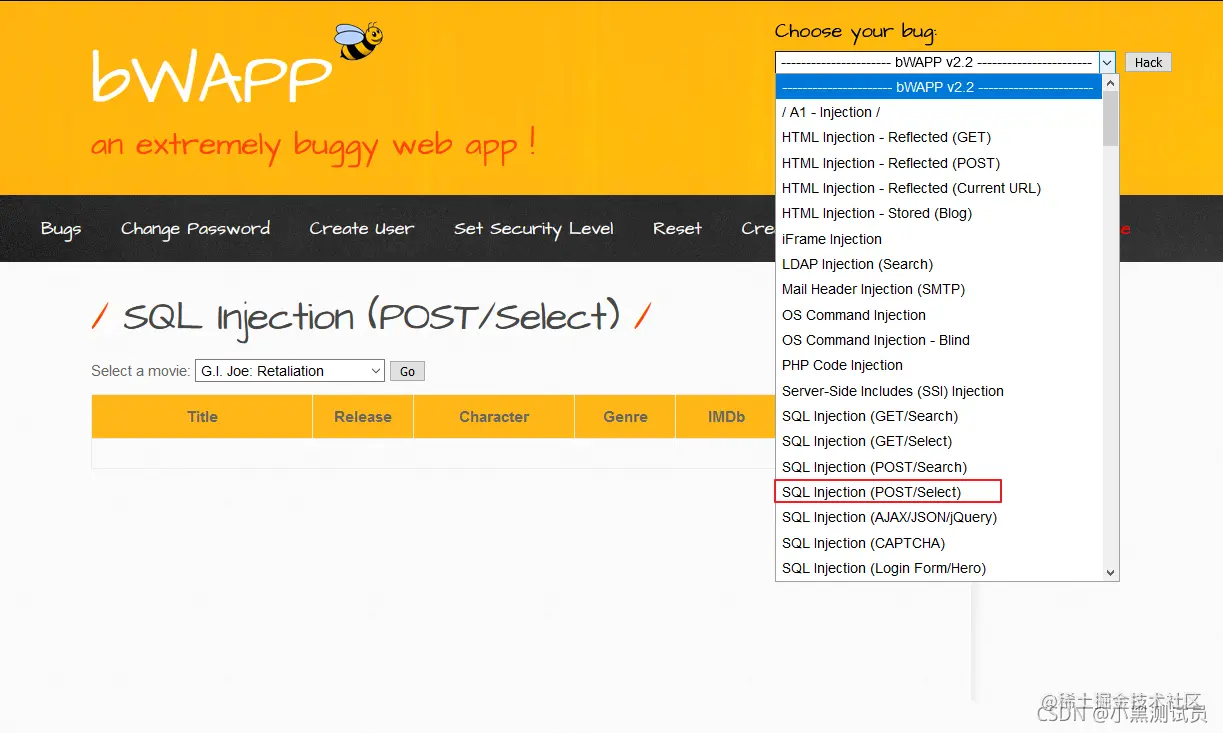1223x733 pixels.
Task: Click the Title column header
Action: [202, 417]
